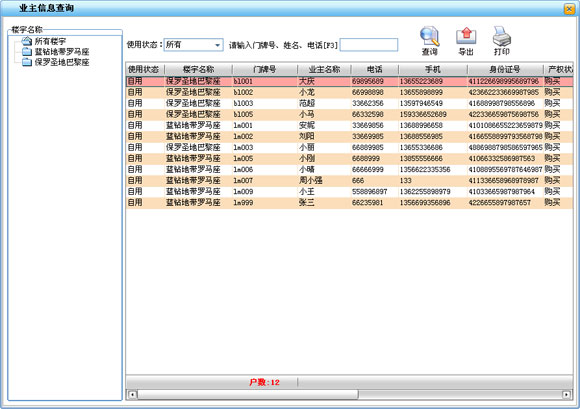Sort by 业主名称 column header
580x409 pixels.
click(x=324, y=69)
